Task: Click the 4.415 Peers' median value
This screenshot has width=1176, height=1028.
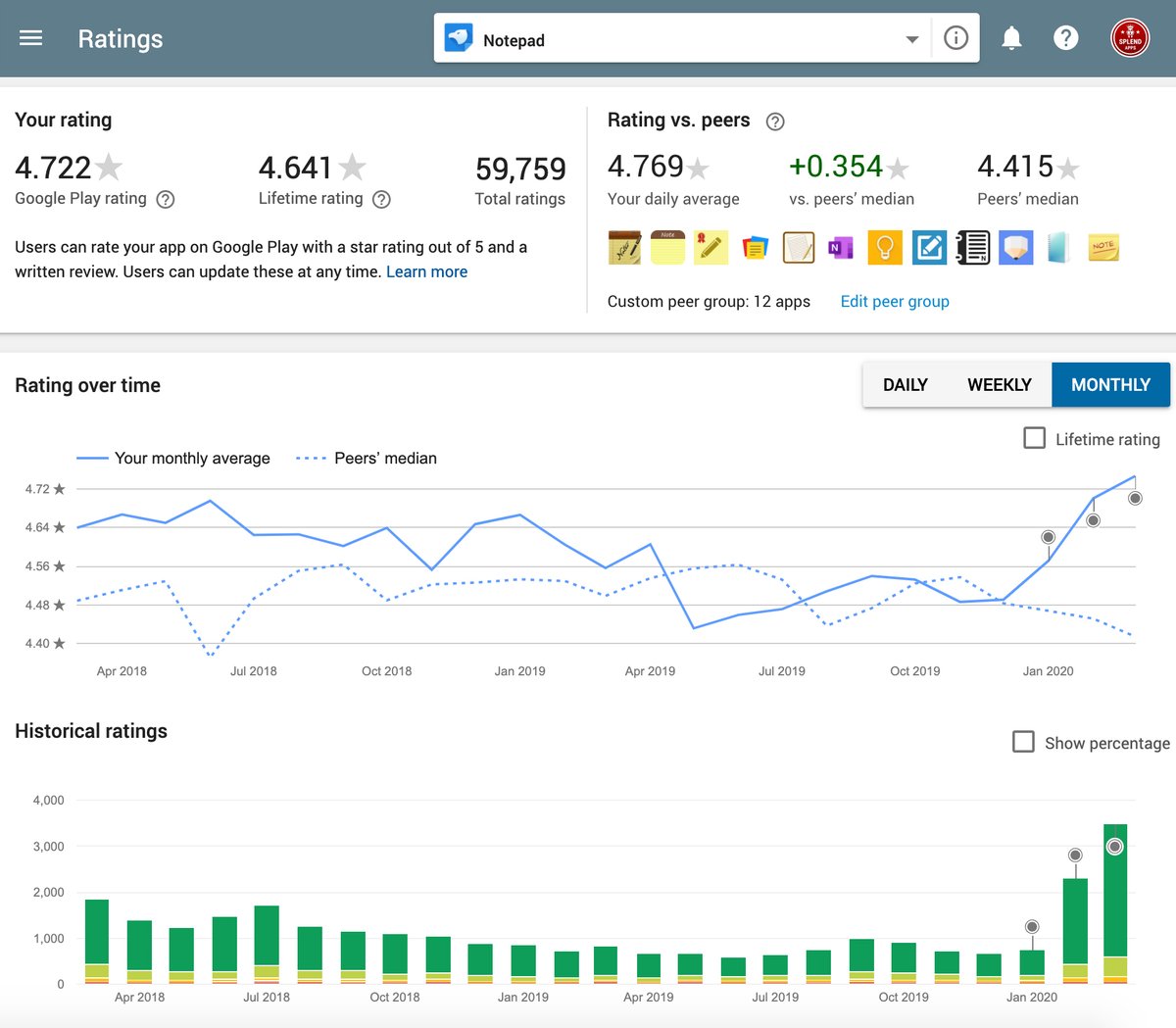Action: click(x=1015, y=167)
